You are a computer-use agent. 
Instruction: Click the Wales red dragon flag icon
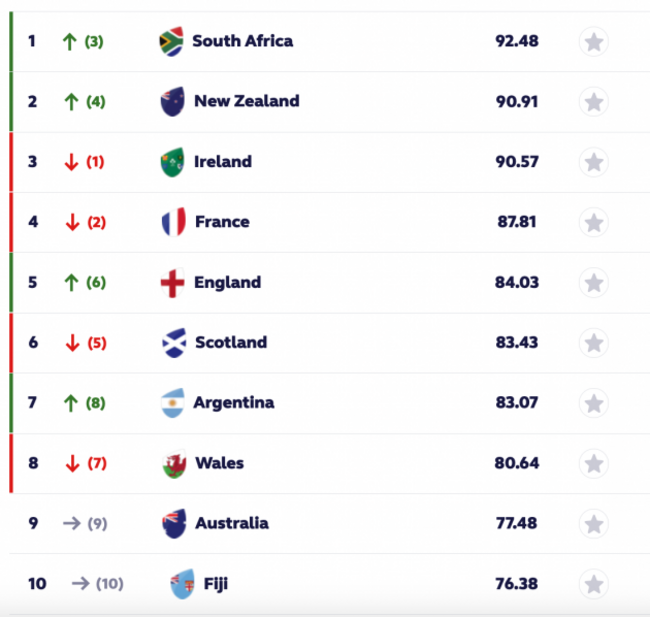click(x=173, y=464)
